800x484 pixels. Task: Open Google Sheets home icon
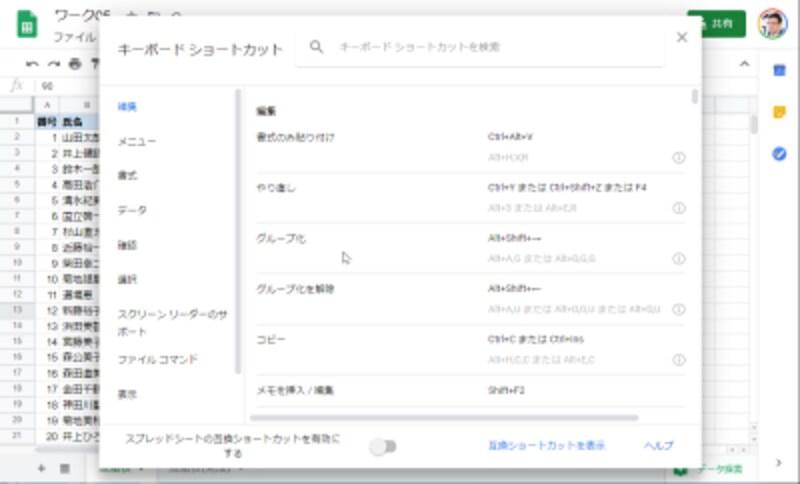[x=27, y=25]
